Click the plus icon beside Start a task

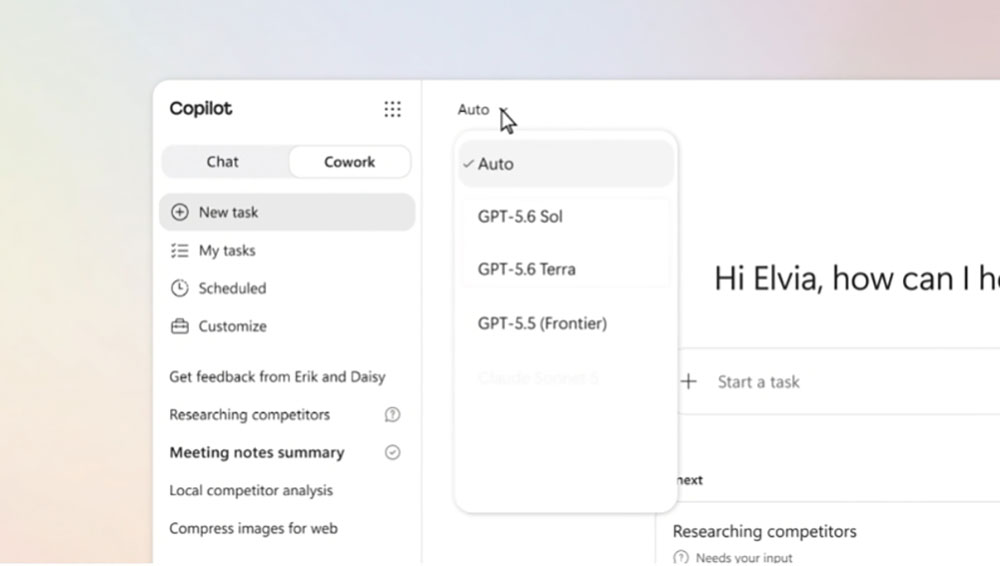[688, 382]
